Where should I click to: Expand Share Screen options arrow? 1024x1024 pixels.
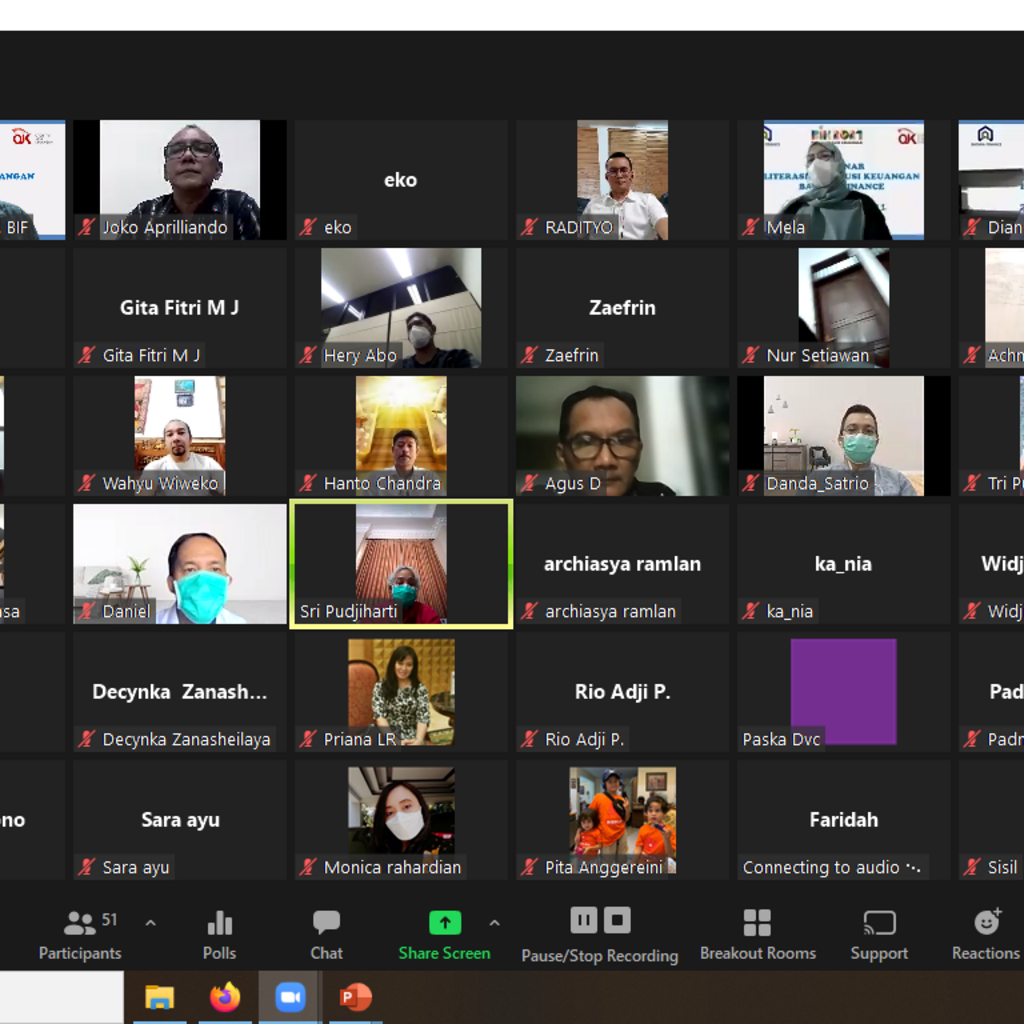pos(494,923)
